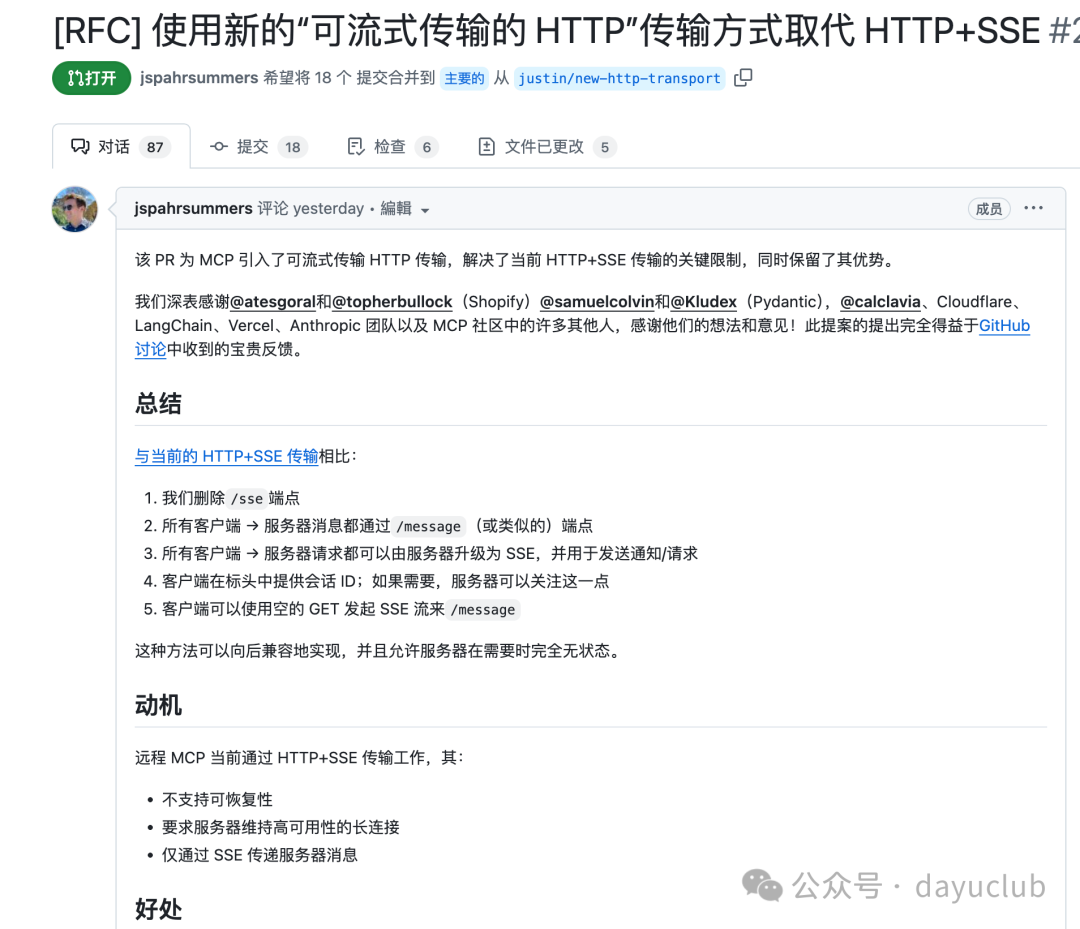Click jspahrsummers profile avatar
Screen dimensions: 1080x929
(74, 209)
